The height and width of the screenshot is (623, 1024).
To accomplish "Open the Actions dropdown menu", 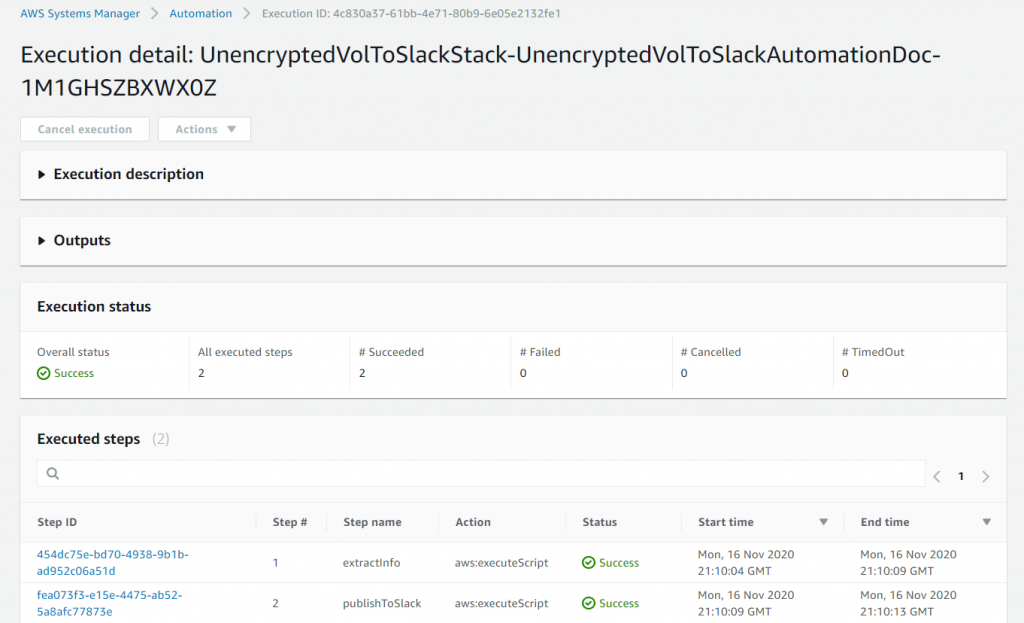I will [x=204, y=129].
